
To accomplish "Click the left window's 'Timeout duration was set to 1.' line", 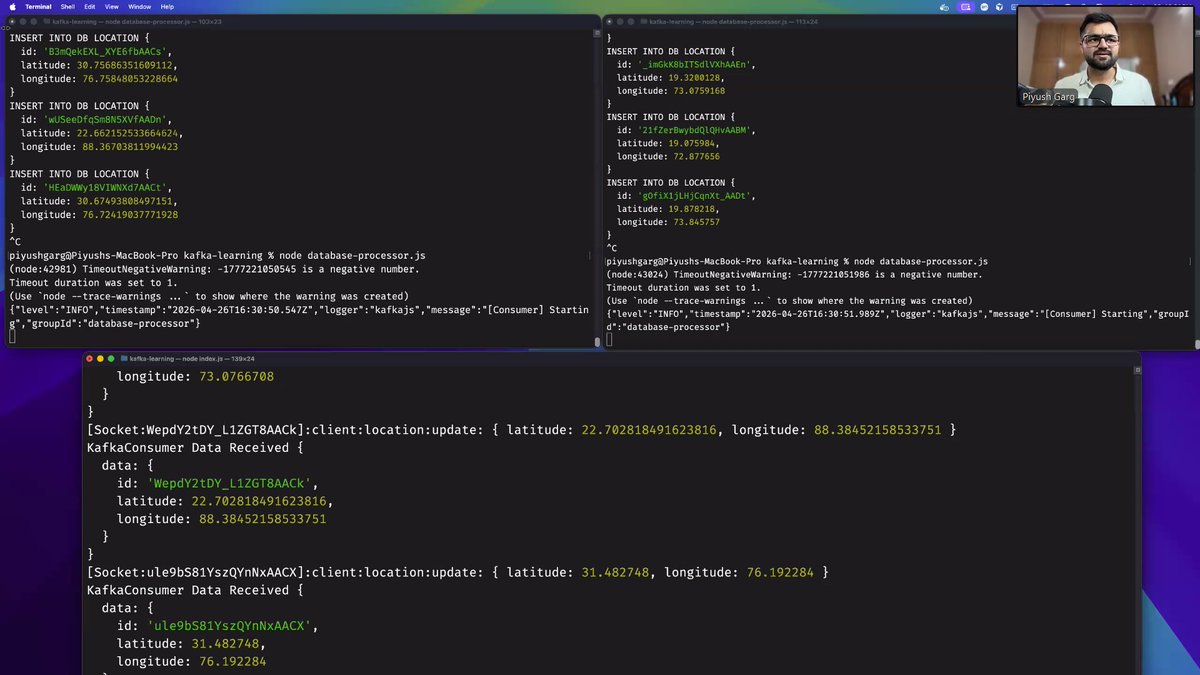I will point(92,282).
